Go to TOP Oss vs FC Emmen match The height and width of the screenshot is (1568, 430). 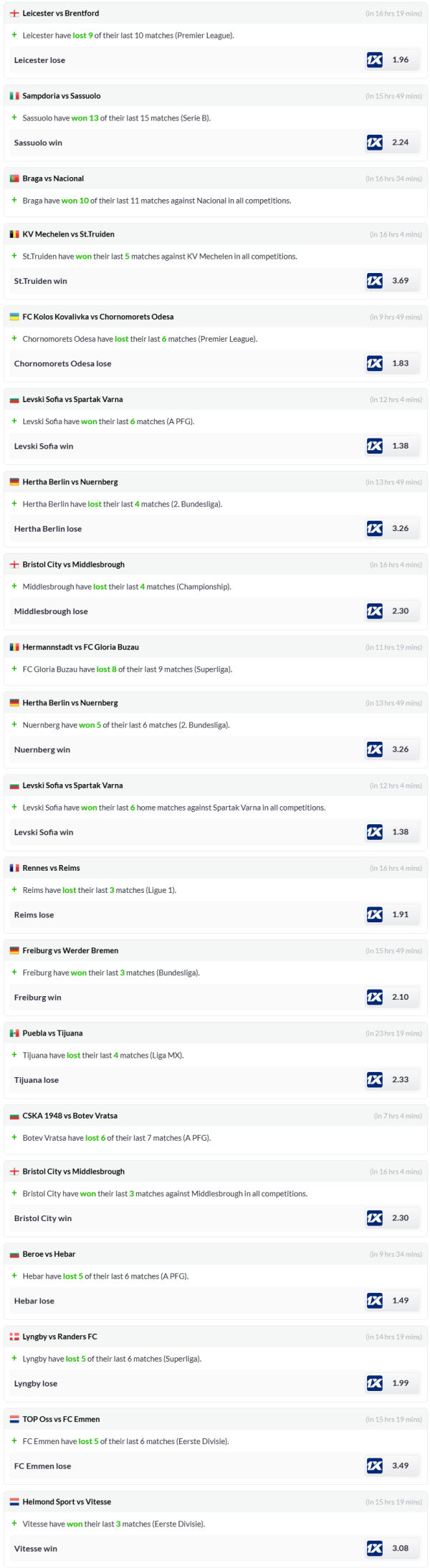61,1419
